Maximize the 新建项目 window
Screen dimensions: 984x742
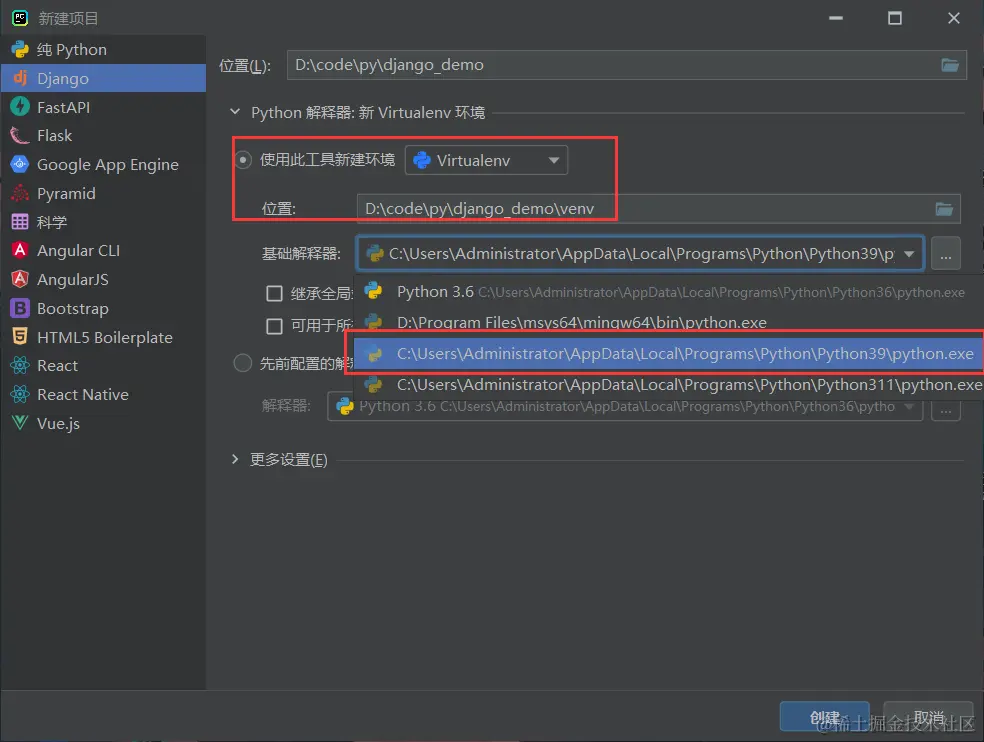tap(895, 18)
